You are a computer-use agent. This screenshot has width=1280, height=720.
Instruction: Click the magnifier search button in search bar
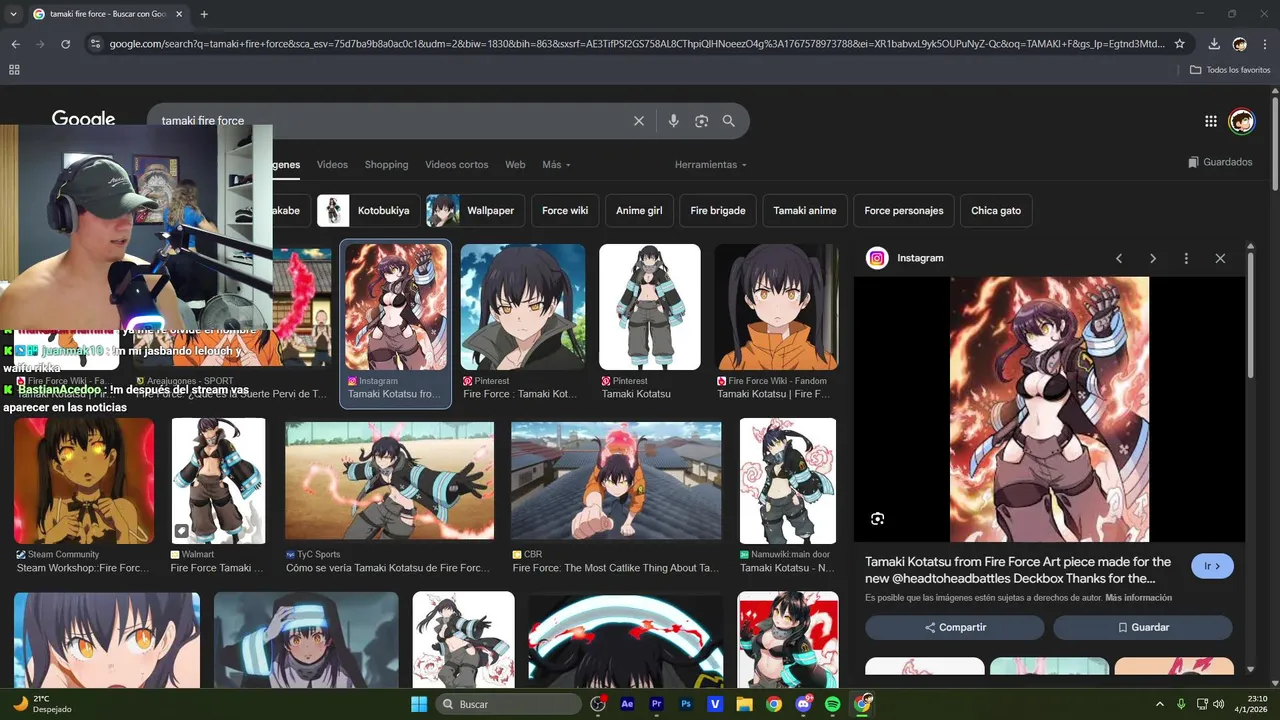coord(729,121)
